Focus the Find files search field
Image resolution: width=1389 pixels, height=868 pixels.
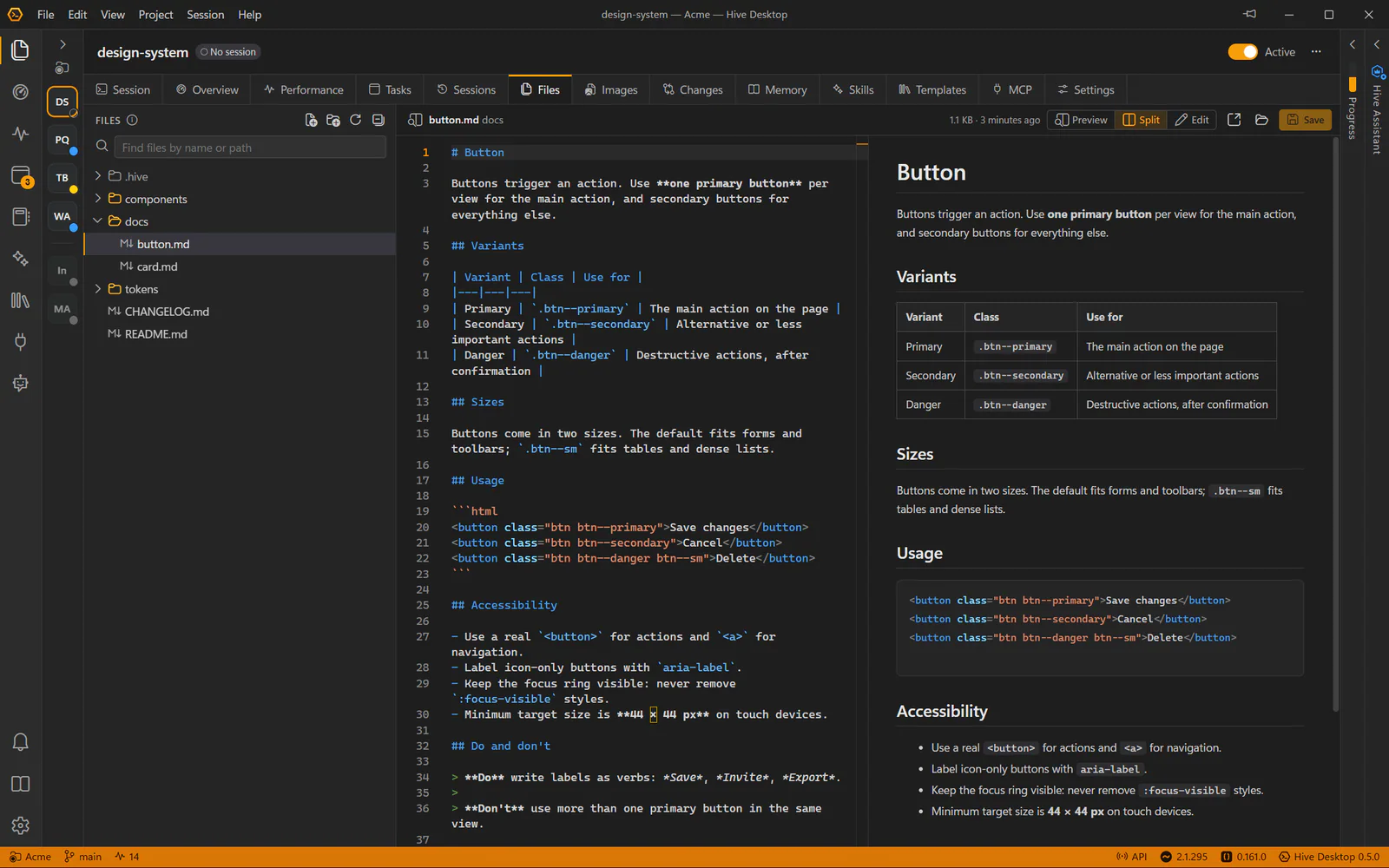click(x=250, y=148)
